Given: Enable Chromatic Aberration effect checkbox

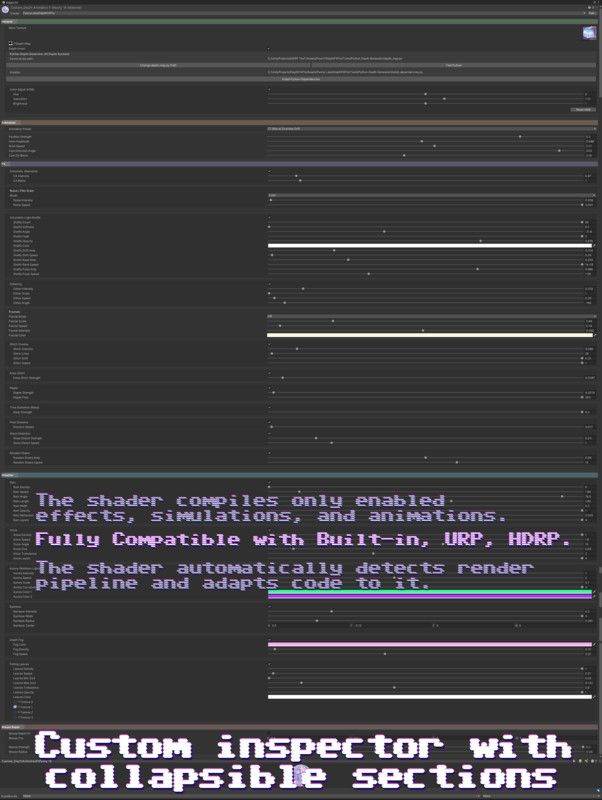Looking at the screenshot, I should pyautogui.click(x=269, y=171).
